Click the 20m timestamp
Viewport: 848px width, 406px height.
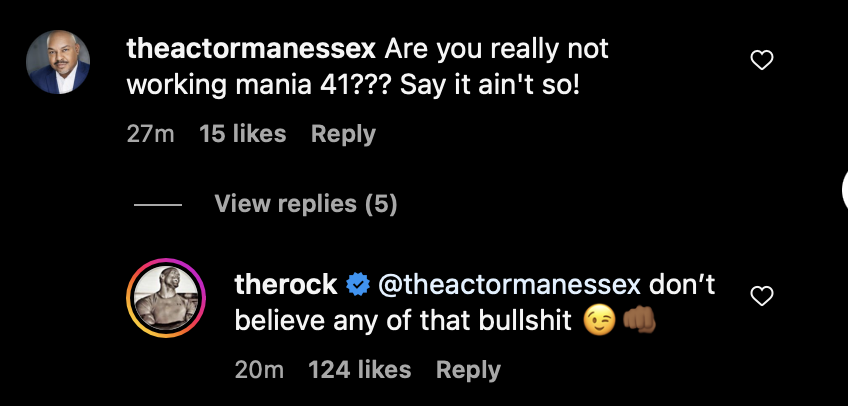pos(259,370)
